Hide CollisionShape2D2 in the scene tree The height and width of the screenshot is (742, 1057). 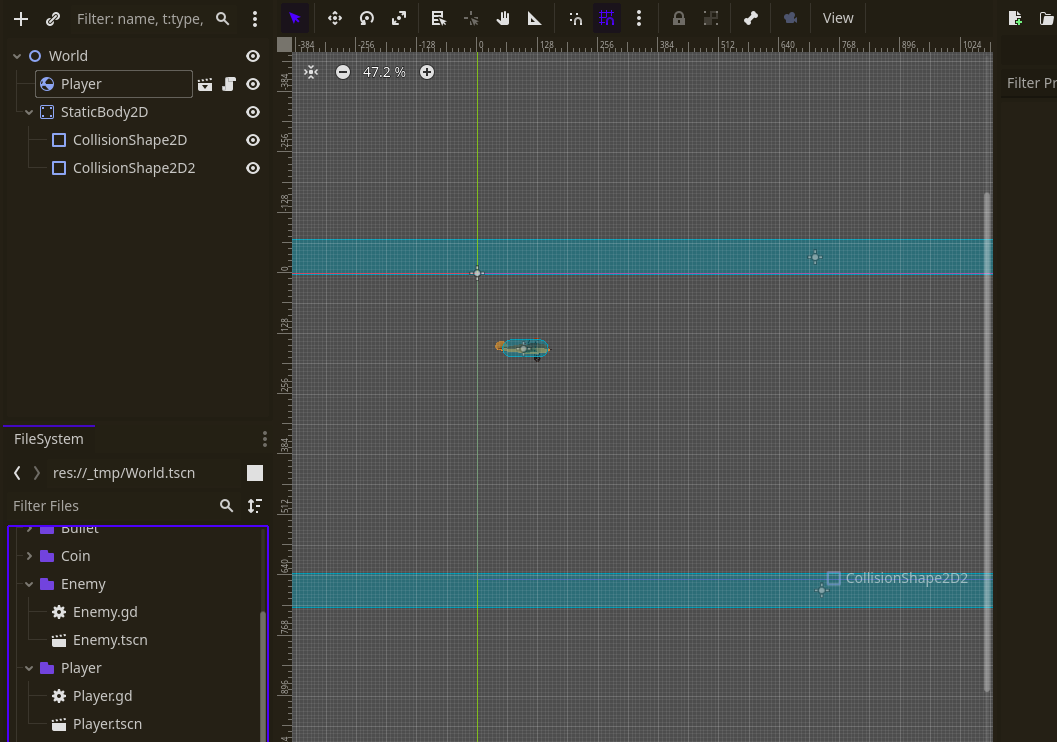(x=253, y=168)
